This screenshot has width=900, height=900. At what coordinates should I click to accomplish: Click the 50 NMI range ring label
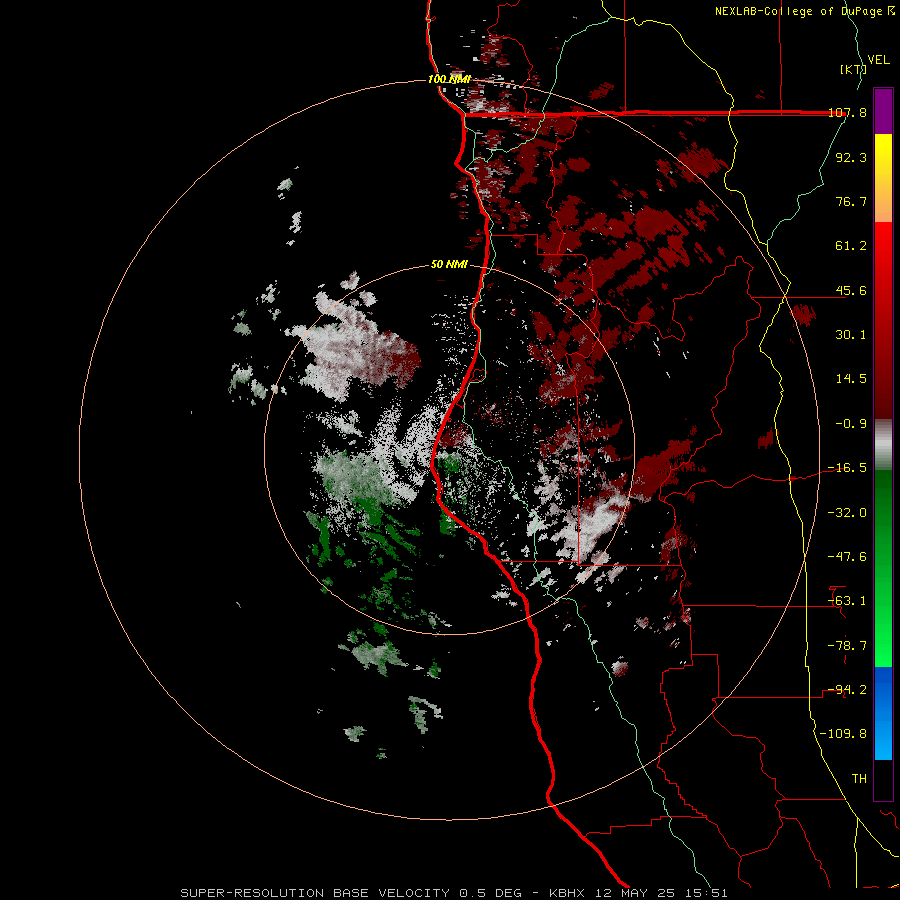[449, 265]
